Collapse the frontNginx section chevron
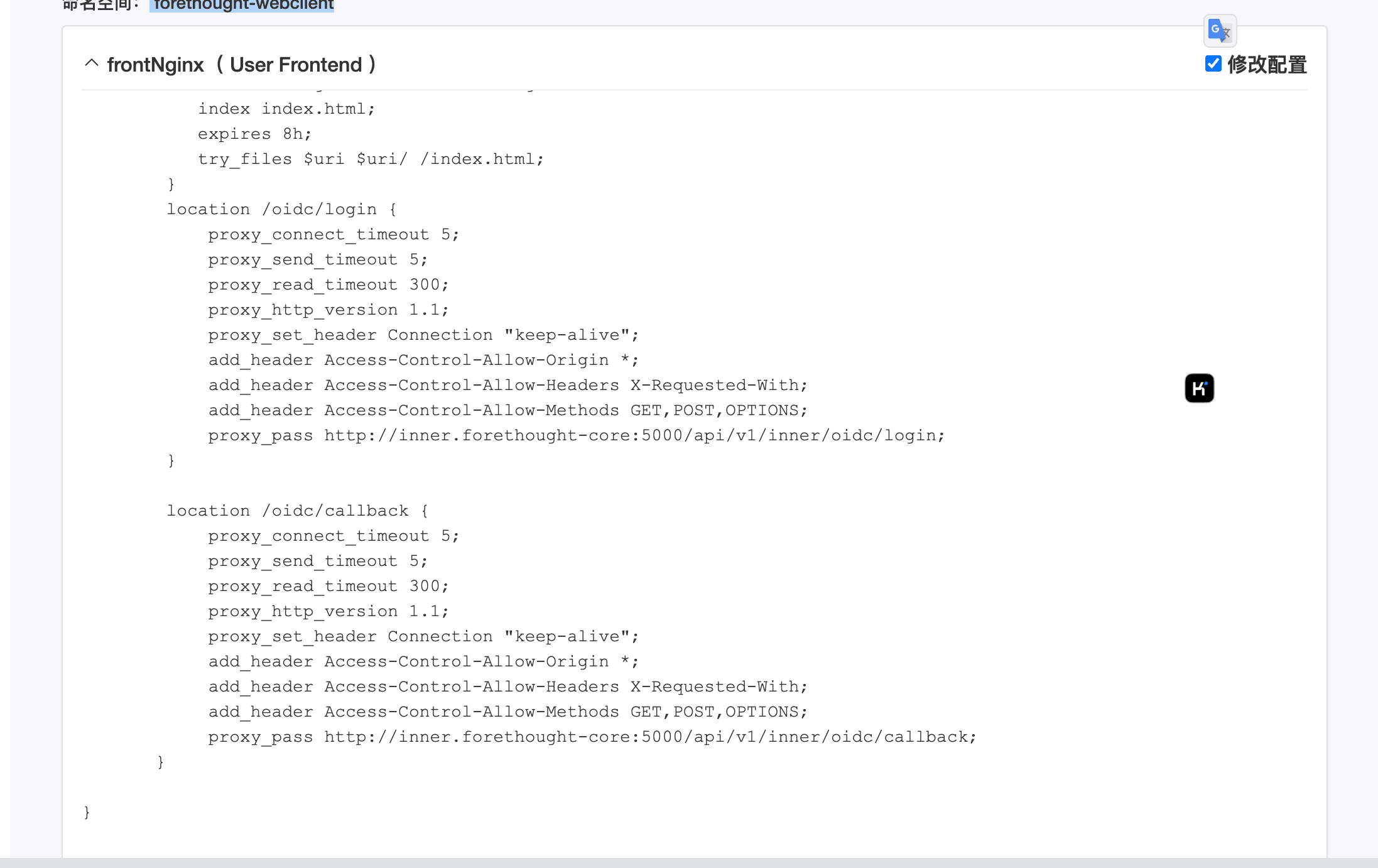Image resolution: width=1378 pixels, height=868 pixels. pos(92,63)
